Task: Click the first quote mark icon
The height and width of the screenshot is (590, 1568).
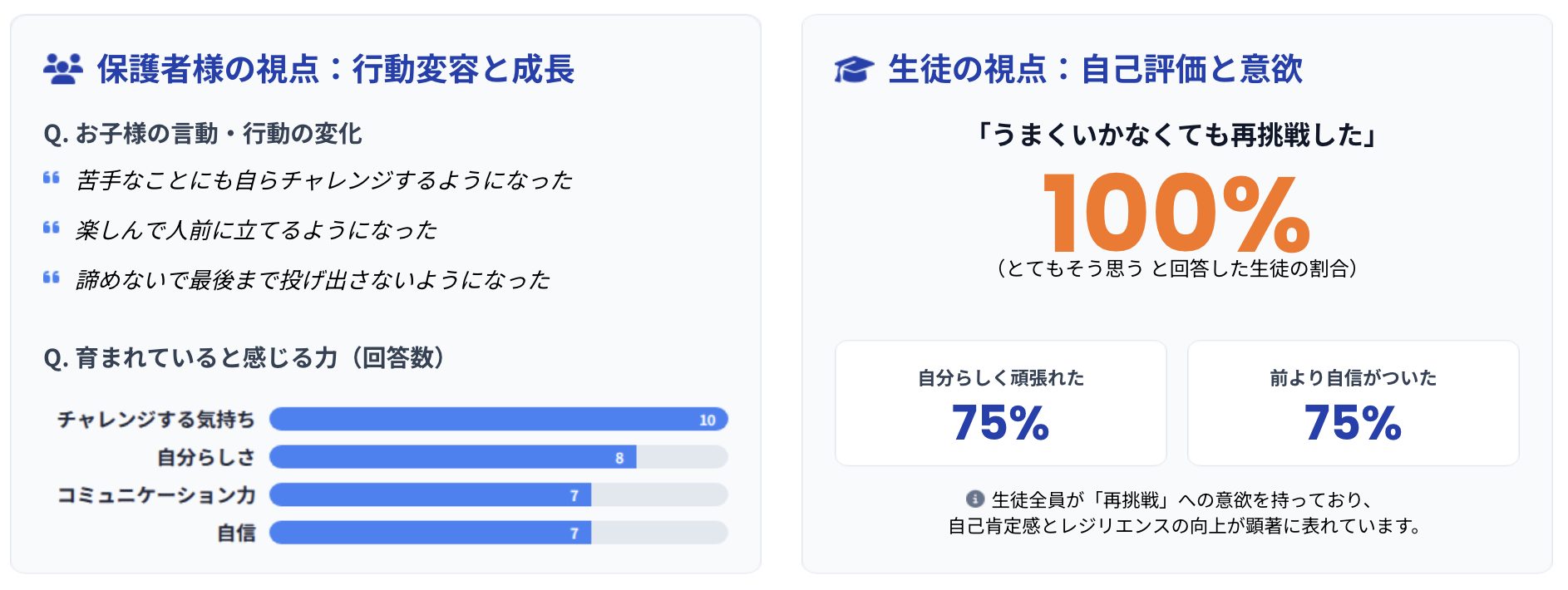Action: point(52,178)
